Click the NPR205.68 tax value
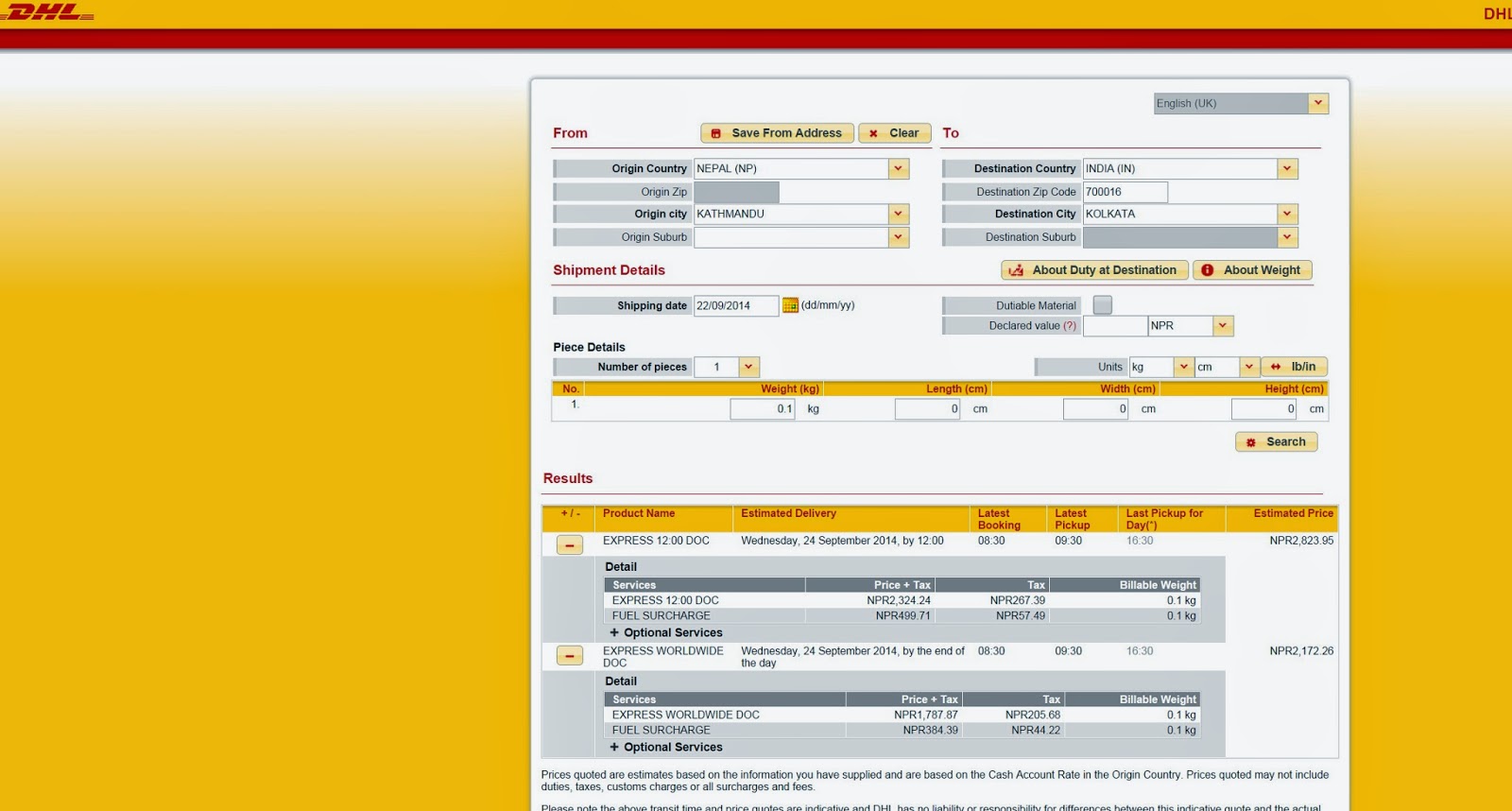Image resolution: width=1512 pixels, height=811 pixels. click(1033, 715)
